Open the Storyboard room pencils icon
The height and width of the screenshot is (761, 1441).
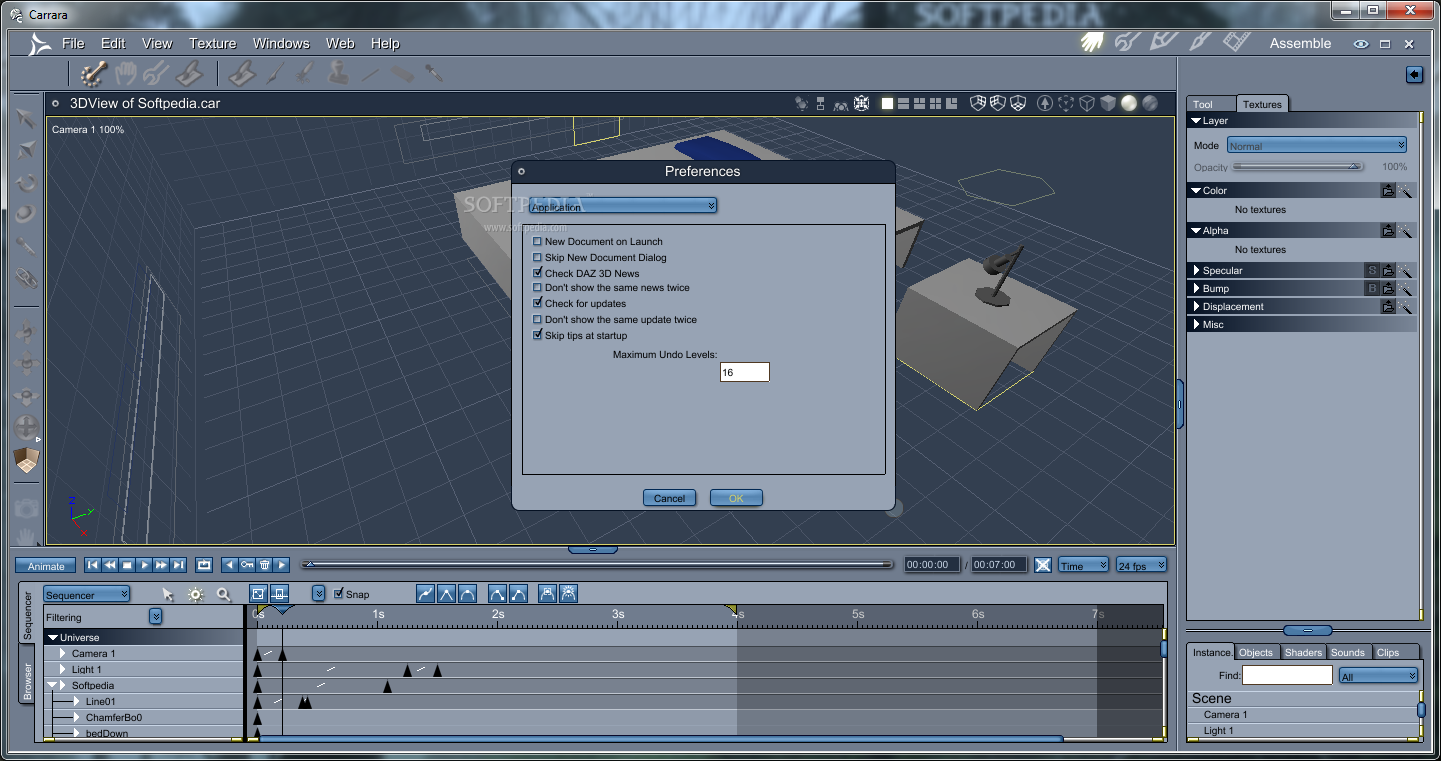(x=1163, y=42)
